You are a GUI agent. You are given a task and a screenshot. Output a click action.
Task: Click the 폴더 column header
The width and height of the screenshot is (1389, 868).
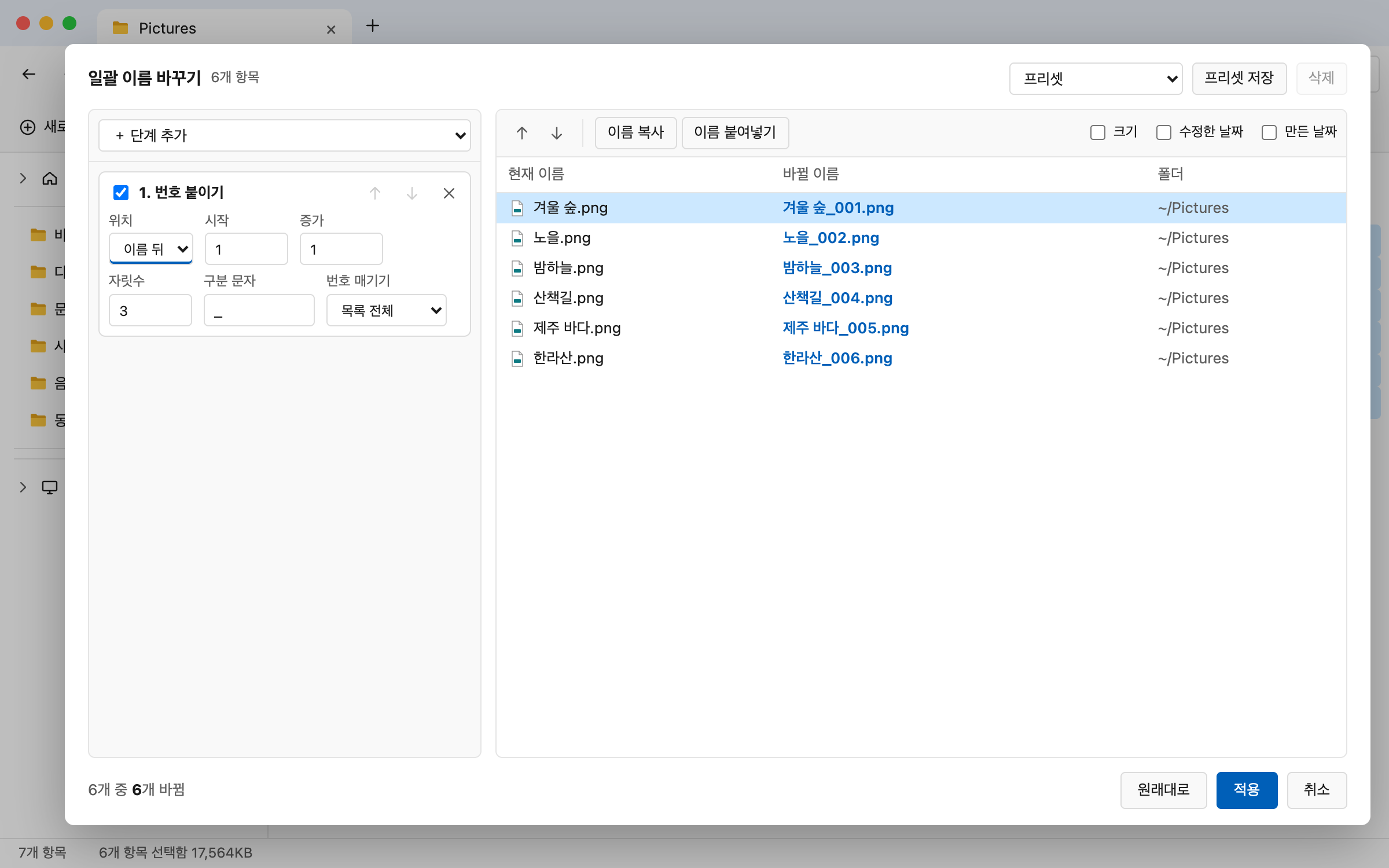1170,174
